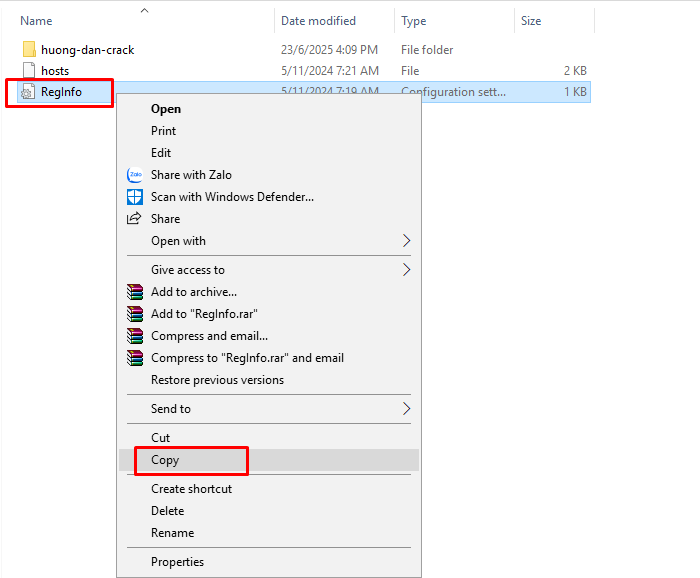The image size is (700, 578).
Task: Click the sort arrow above Name column
Action: point(144,10)
